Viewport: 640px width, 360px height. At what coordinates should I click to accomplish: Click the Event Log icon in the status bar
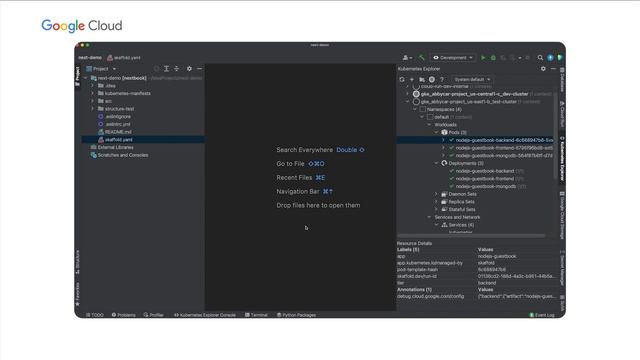point(531,315)
